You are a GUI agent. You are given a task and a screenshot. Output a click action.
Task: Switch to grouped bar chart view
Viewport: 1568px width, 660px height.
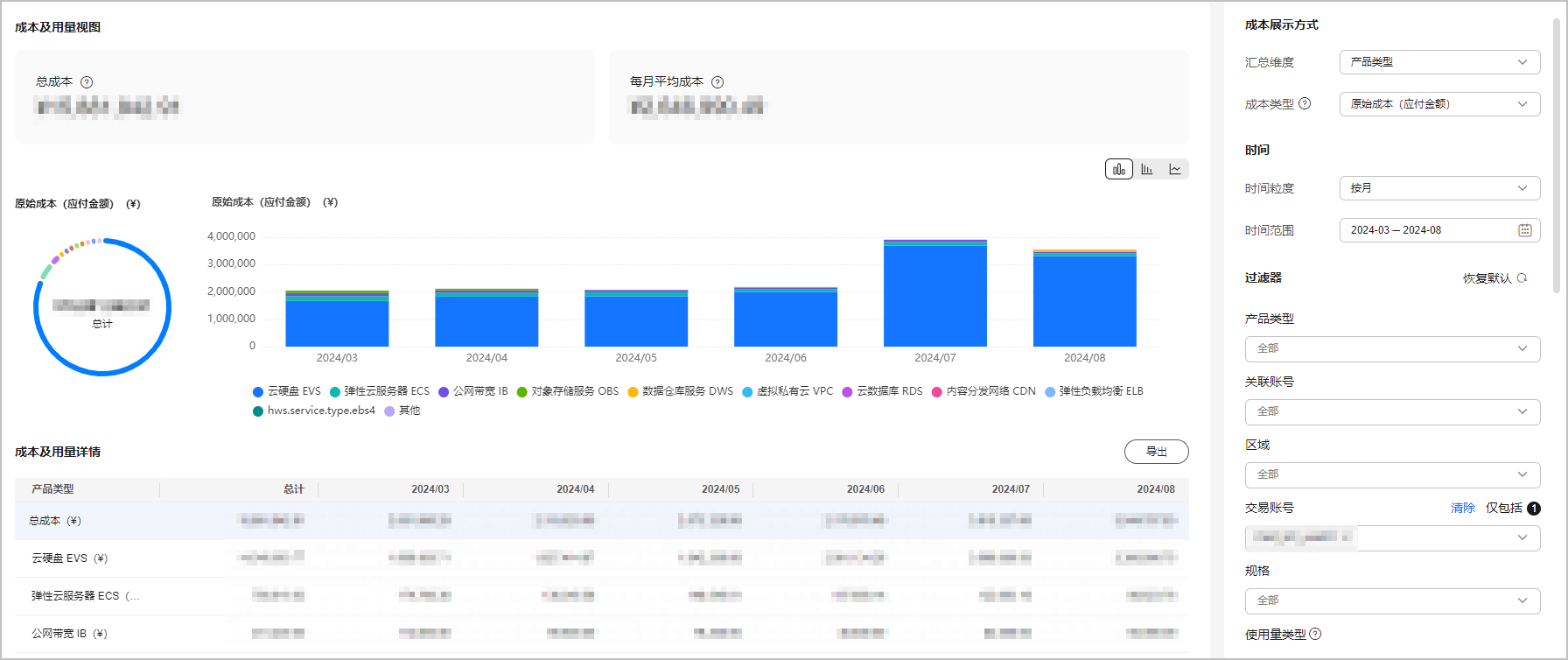tap(1147, 169)
